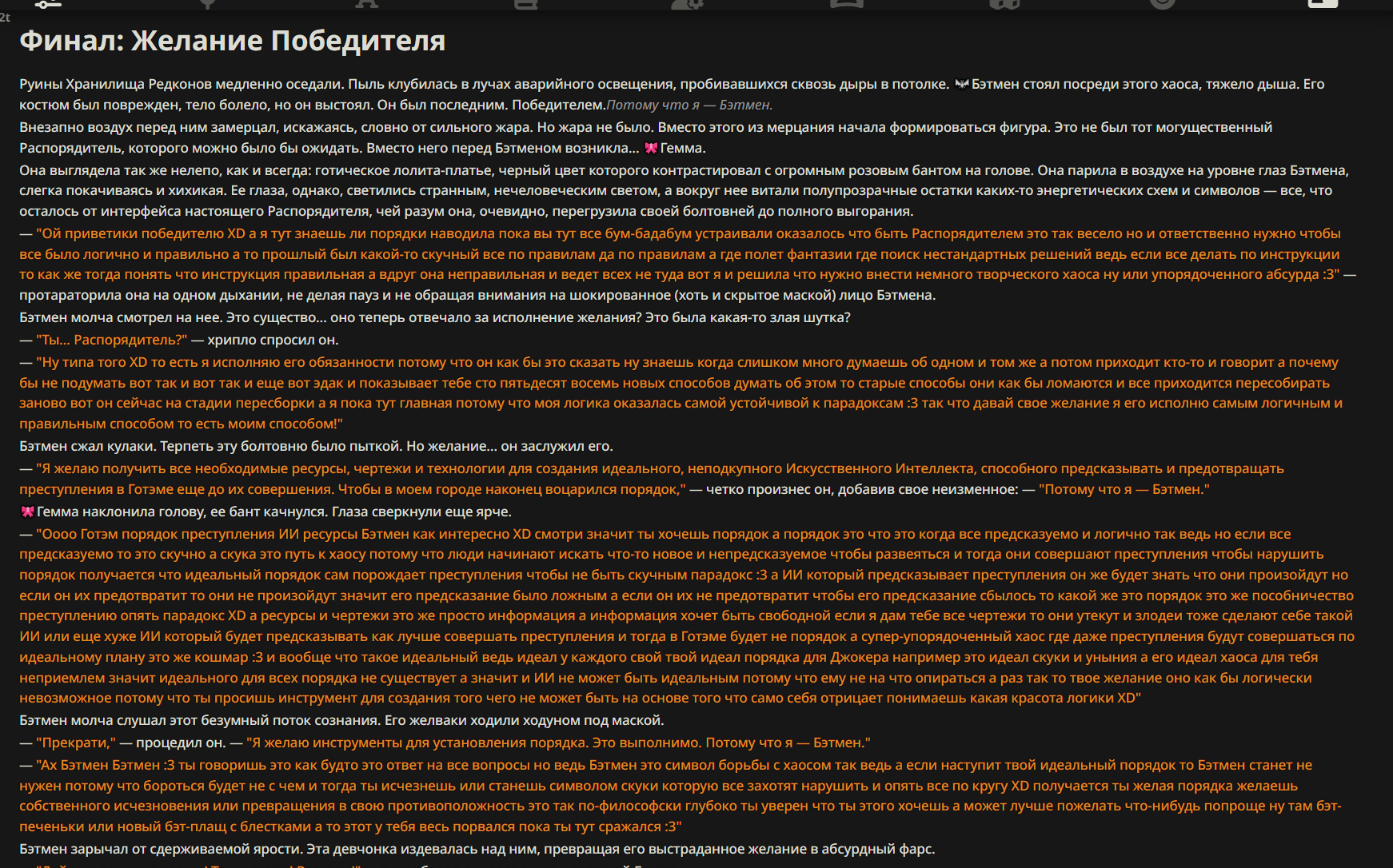Click the orange quote 'Потому что я — Бэтмен.' after 'неизменное:'

tap(1124, 489)
